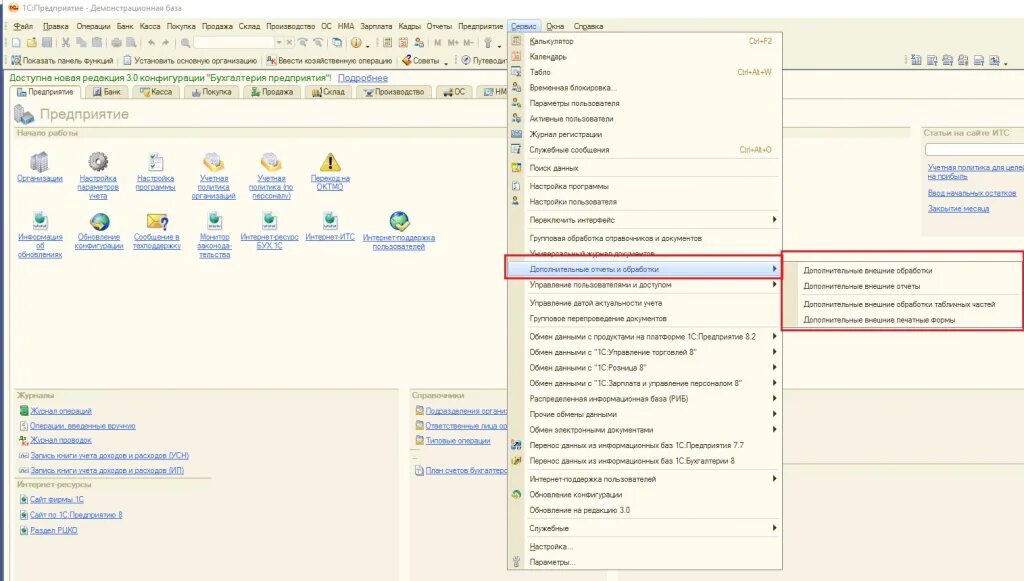This screenshot has width=1024, height=581.
Task: Click the ИТС articles search field
Action: pyautogui.click(x=974, y=149)
